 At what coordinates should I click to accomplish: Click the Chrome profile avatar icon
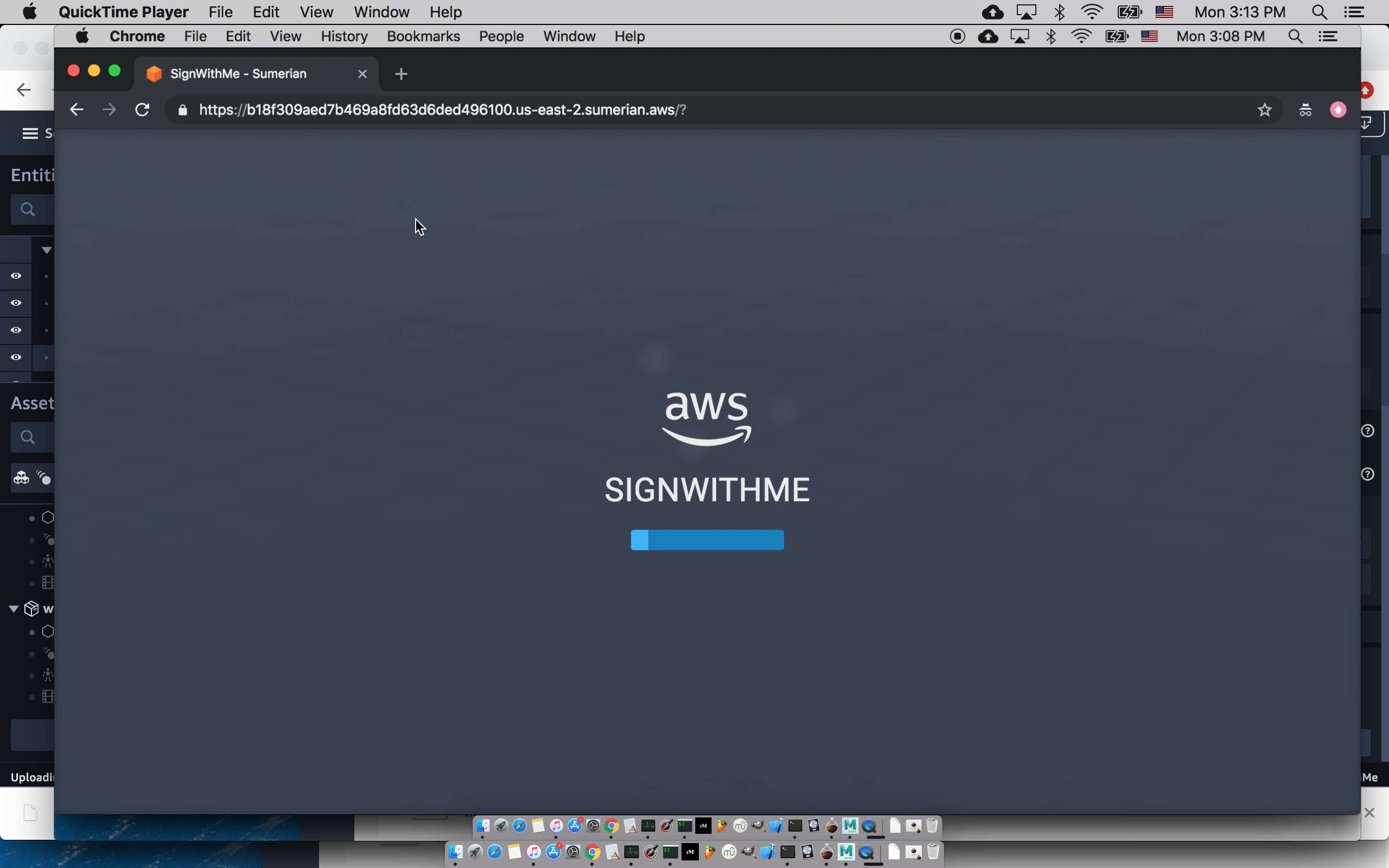point(1338,110)
